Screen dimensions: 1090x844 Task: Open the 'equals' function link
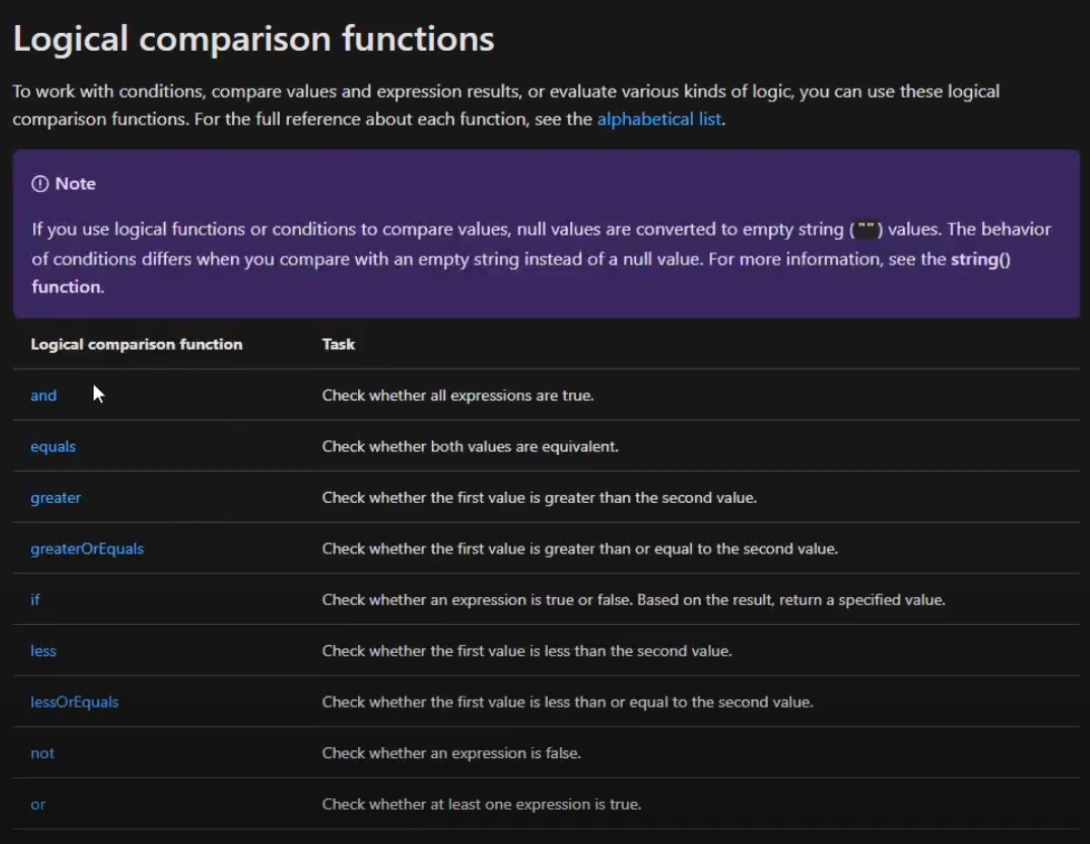tap(53, 447)
